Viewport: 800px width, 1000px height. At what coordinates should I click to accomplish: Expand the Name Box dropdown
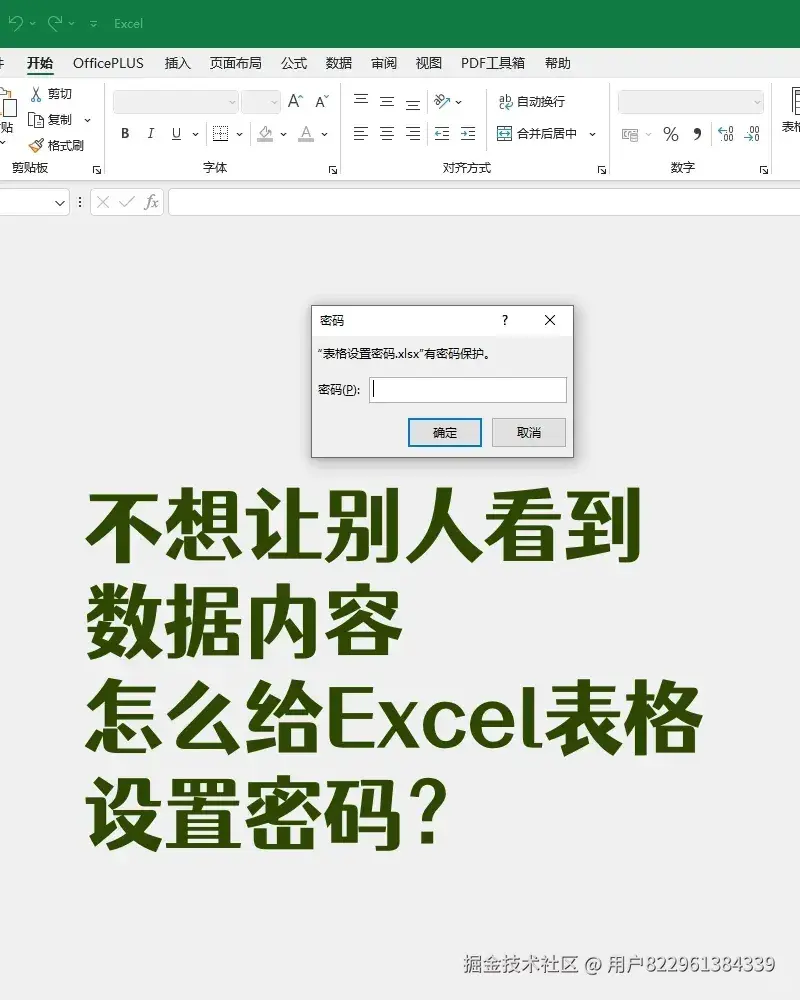[x=59, y=203]
